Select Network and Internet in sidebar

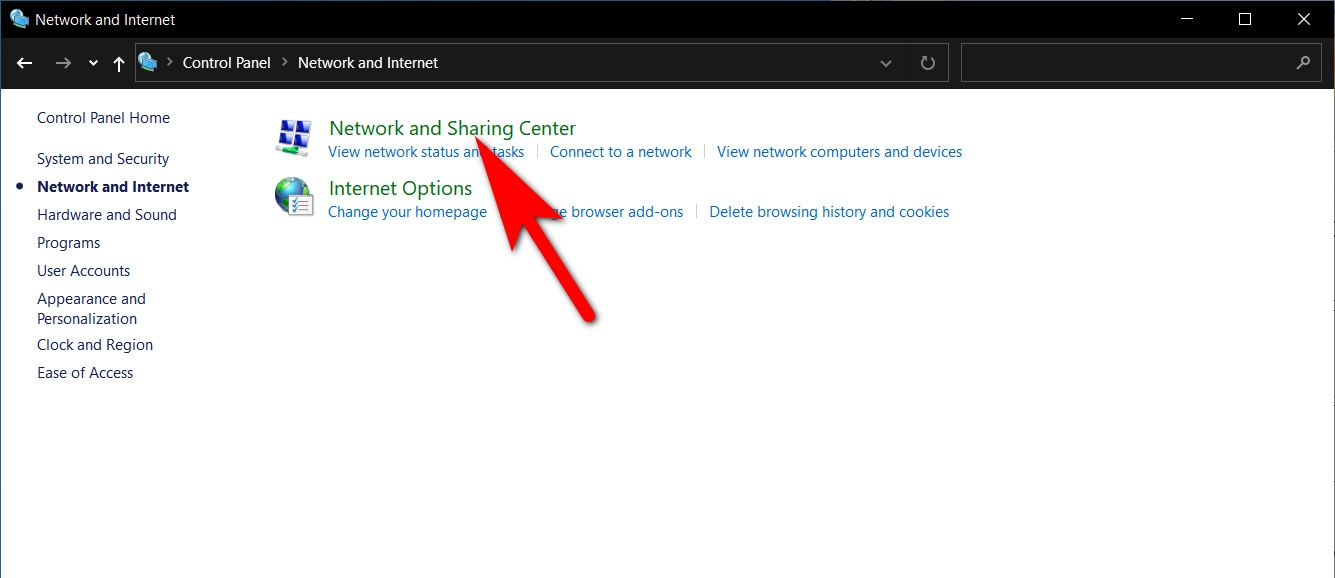tap(113, 187)
